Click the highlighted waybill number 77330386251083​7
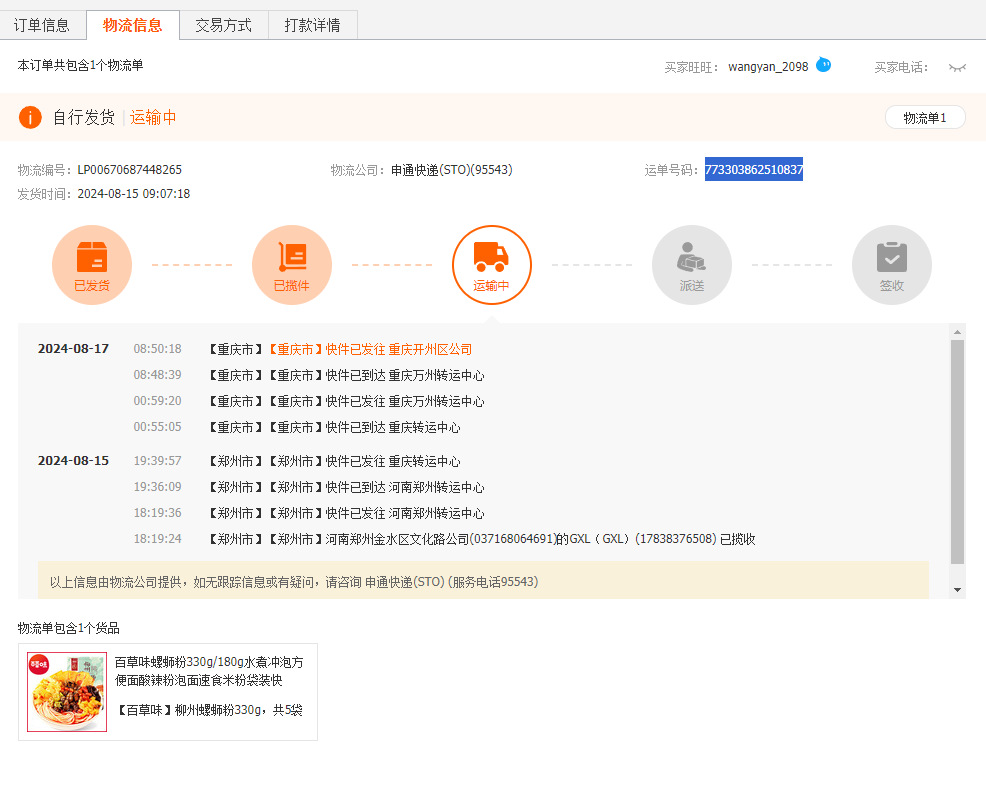This screenshot has width=986, height=802. coord(753,170)
